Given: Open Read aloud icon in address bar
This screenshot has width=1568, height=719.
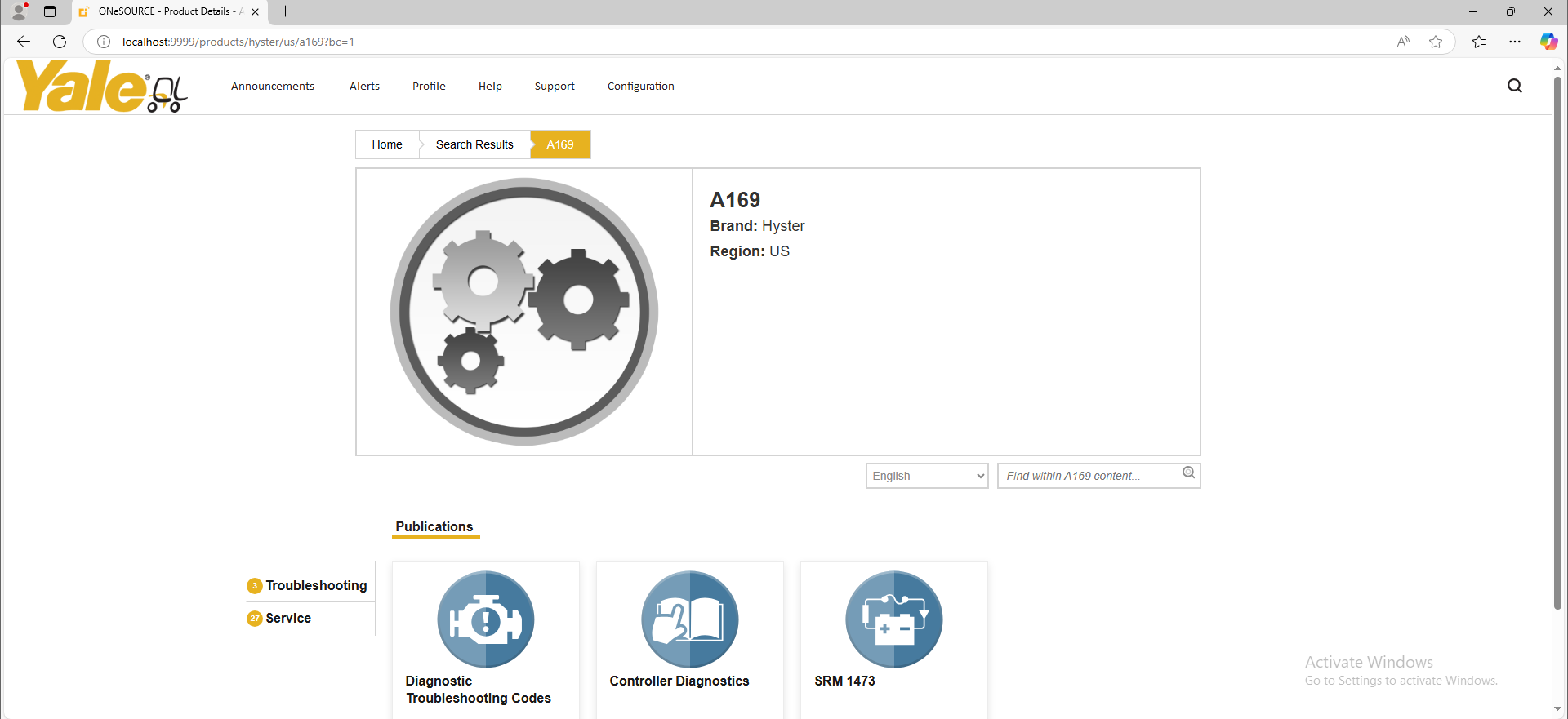Looking at the screenshot, I should (1403, 42).
